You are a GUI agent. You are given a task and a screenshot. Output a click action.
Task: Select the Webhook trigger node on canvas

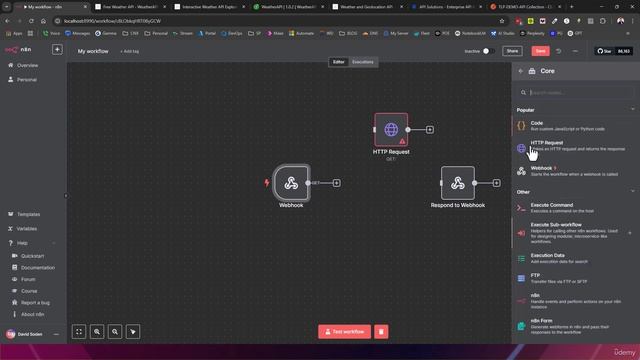tap(291, 183)
